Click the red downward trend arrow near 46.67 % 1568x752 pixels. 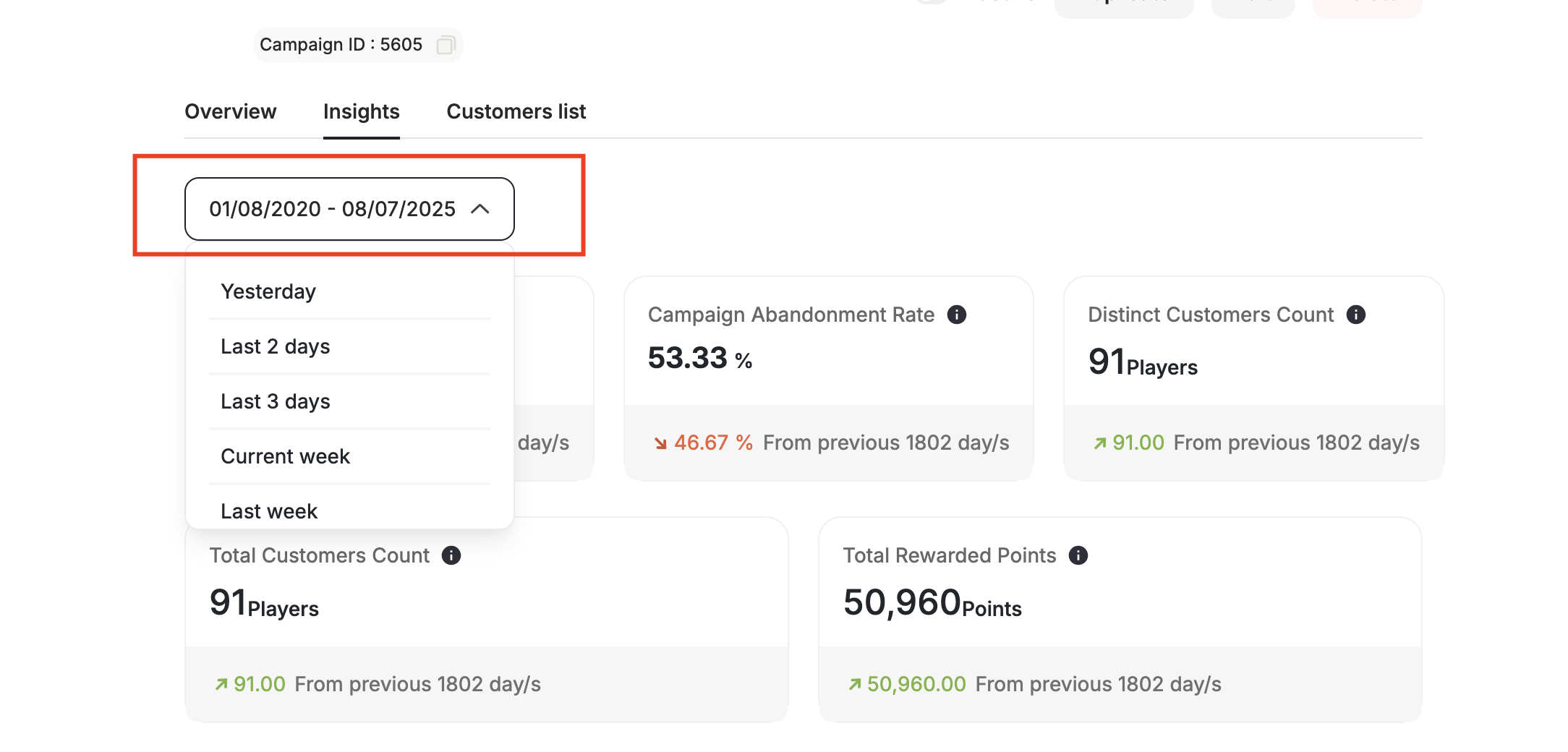[x=660, y=443]
